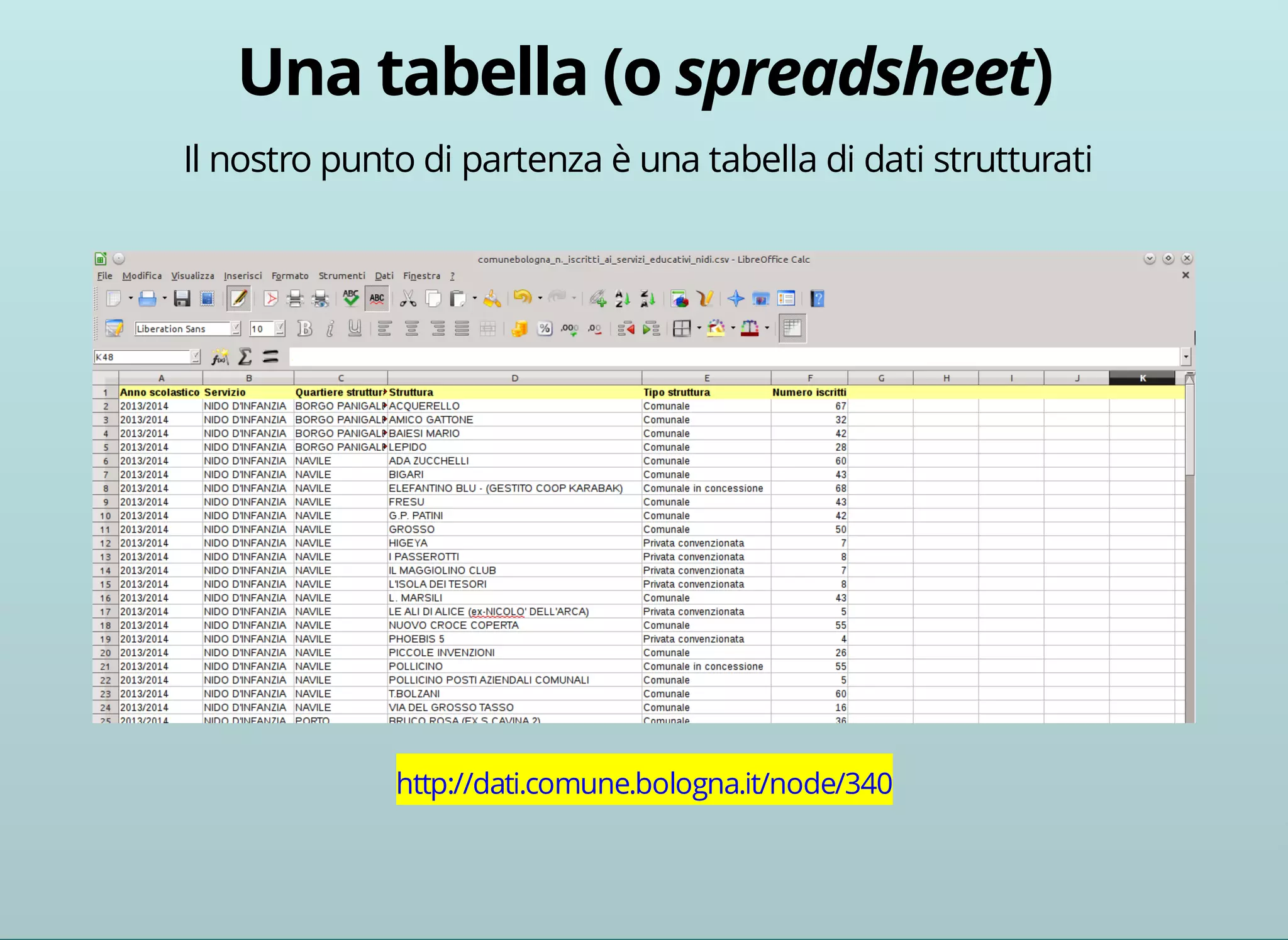
Task: Click the Paste clipboard icon
Action: (458, 299)
